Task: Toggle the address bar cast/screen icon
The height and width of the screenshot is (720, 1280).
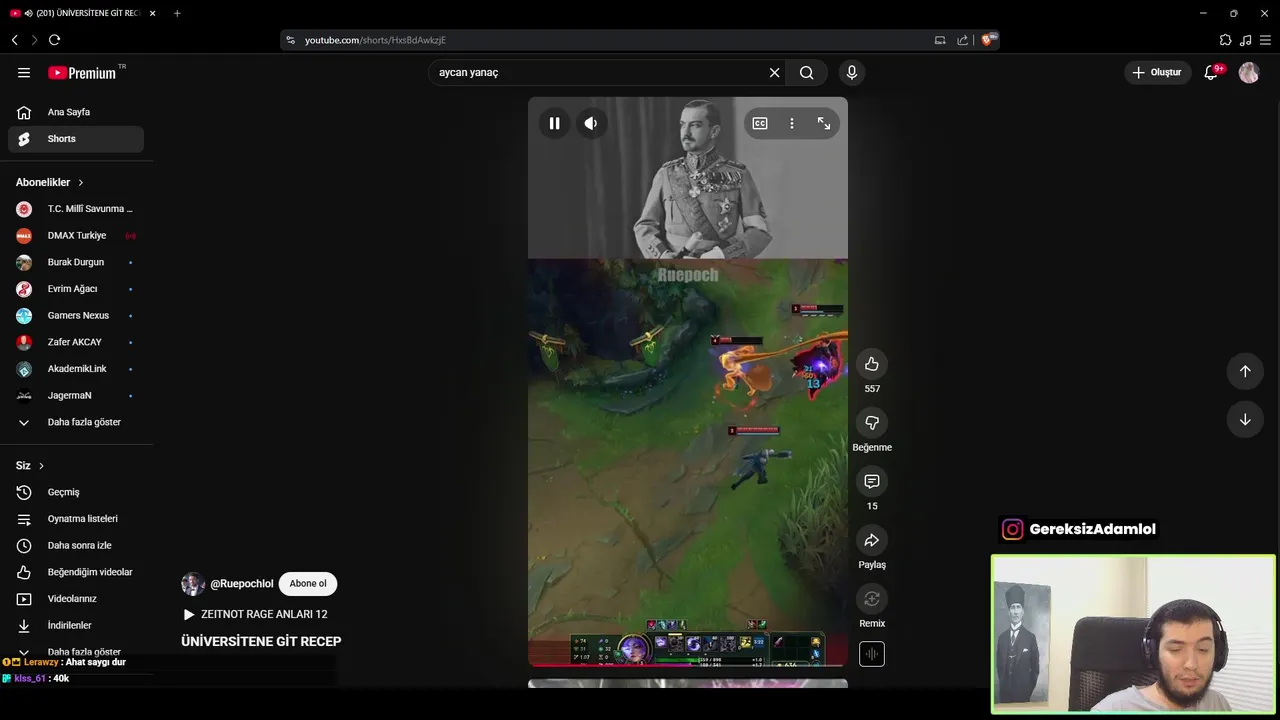Action: click(x=940, y=40)
